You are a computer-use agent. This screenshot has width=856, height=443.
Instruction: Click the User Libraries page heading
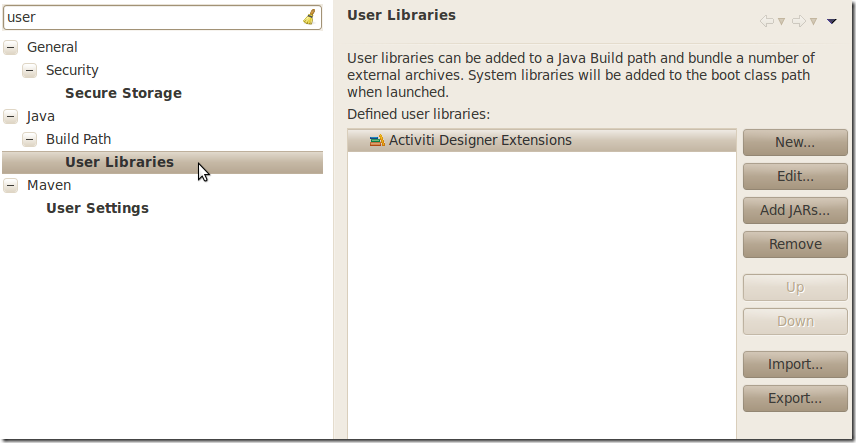(401, 15)
